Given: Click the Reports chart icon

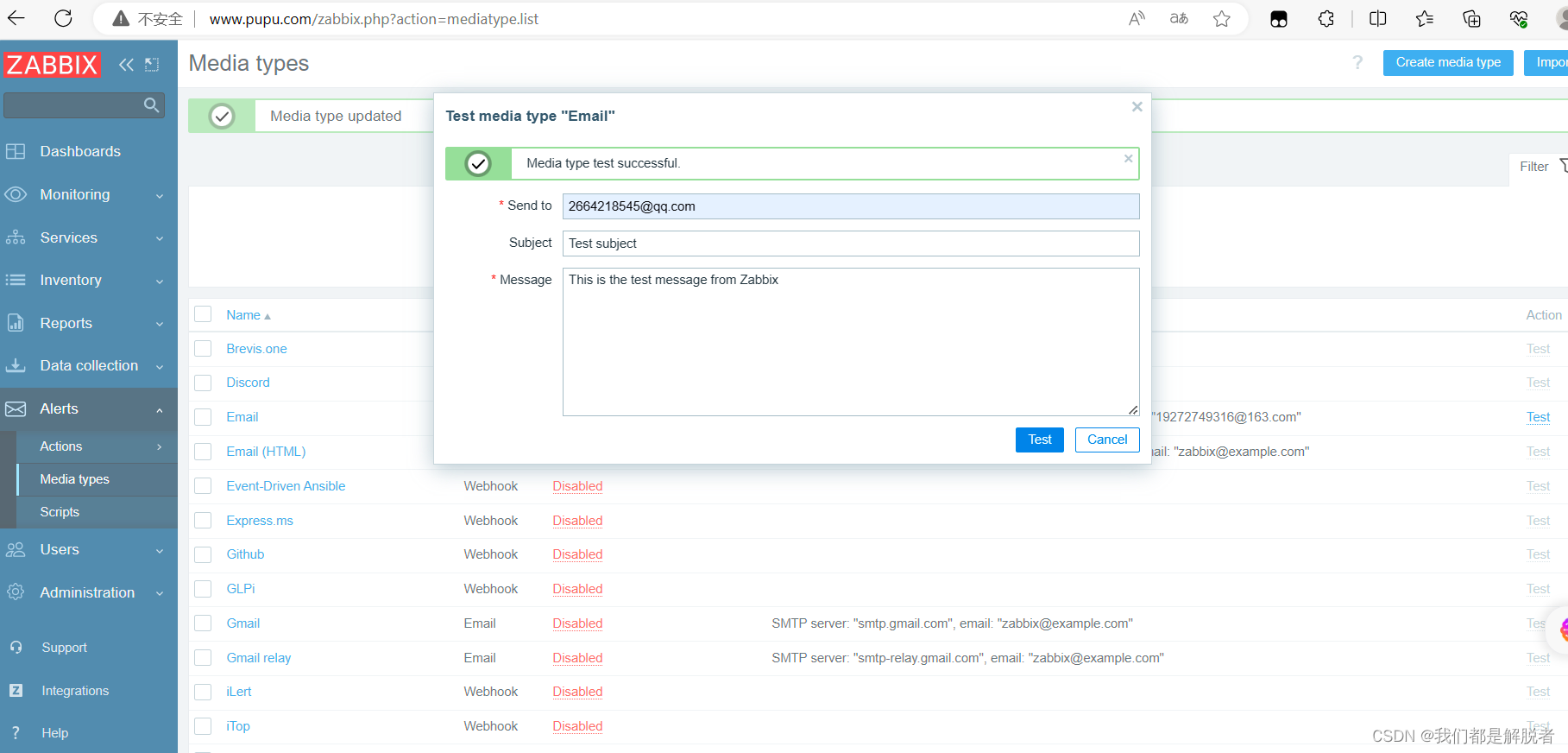Looking at the screenshot, I should 16,323.
